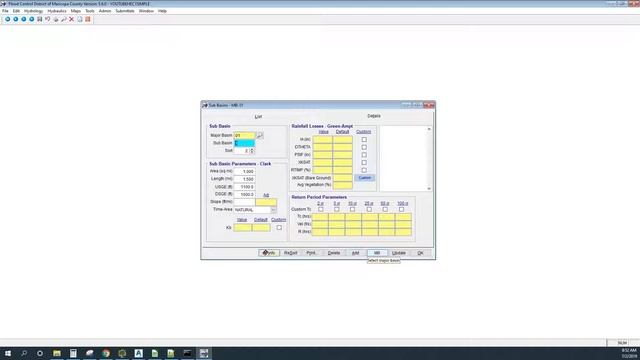Switch to the List tab
The height and width of the screenshot is (360, 640).
pyautogui.click(x=258, y=117)
